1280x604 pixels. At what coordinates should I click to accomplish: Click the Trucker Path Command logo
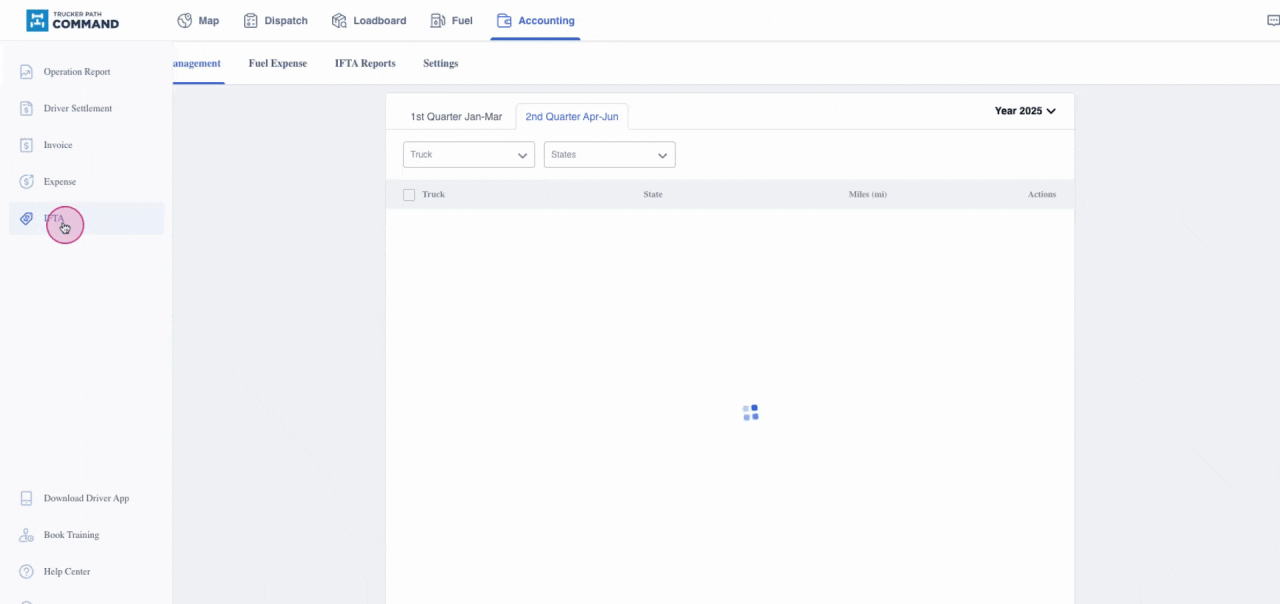tap(72, 20)
